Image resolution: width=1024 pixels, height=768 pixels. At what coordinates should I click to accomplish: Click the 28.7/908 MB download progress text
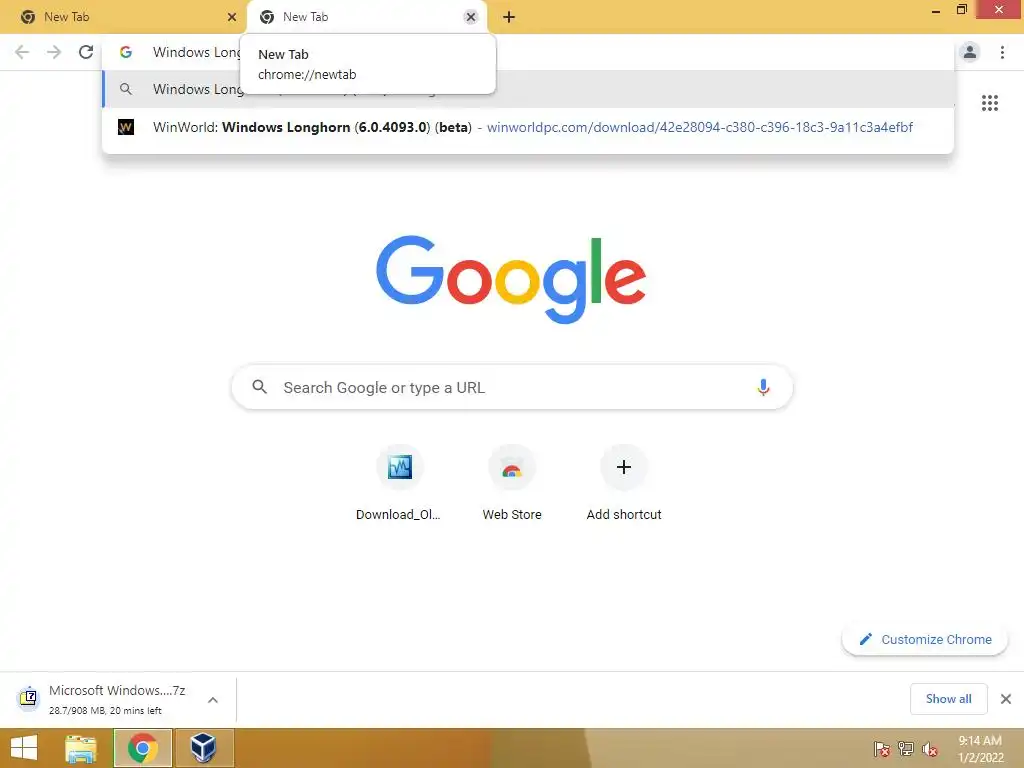[105, 711]
